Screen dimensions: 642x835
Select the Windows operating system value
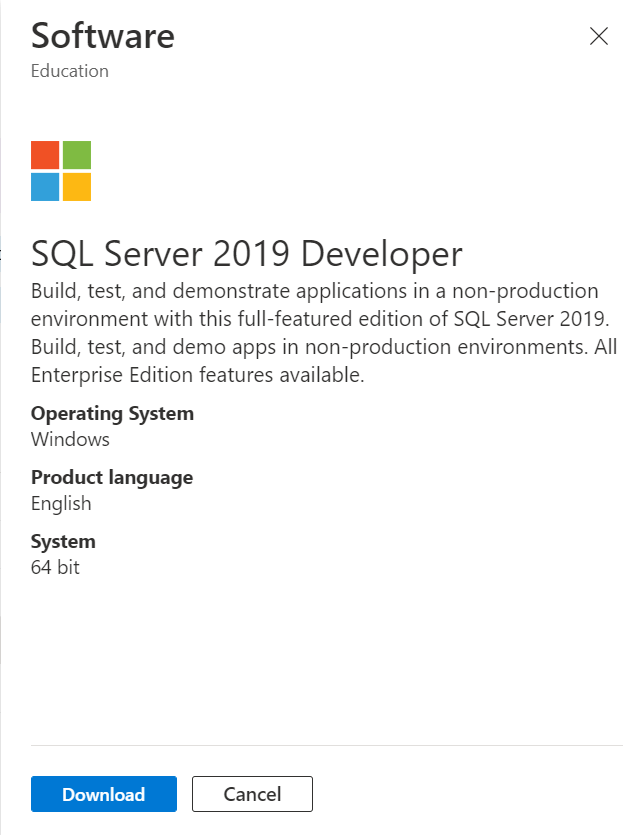tap(70, 439)
